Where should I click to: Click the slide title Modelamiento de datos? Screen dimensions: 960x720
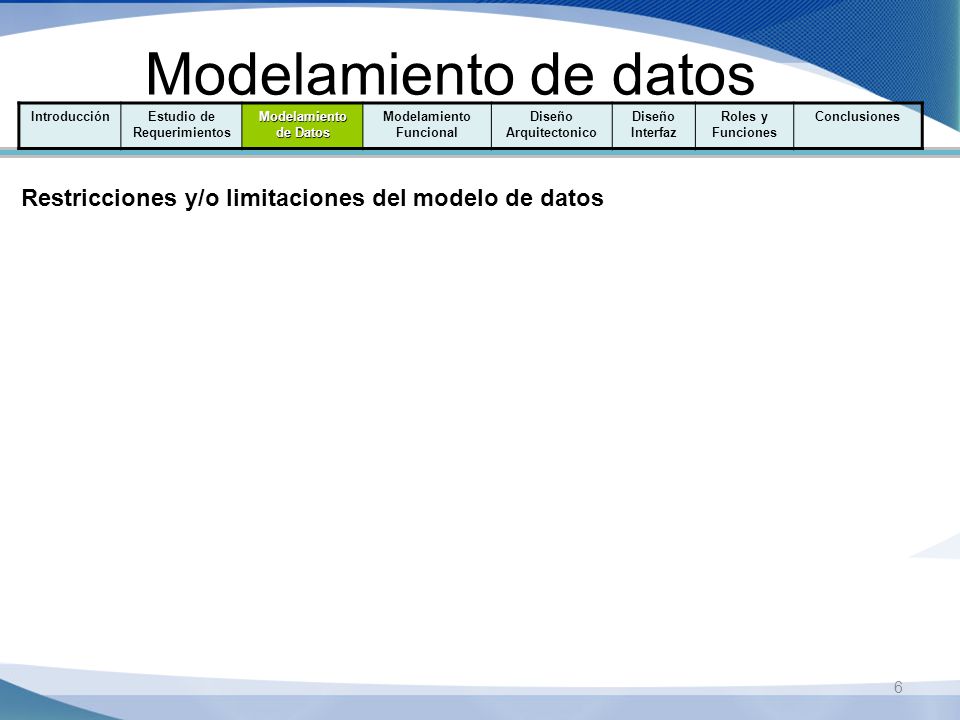(450, 74)
